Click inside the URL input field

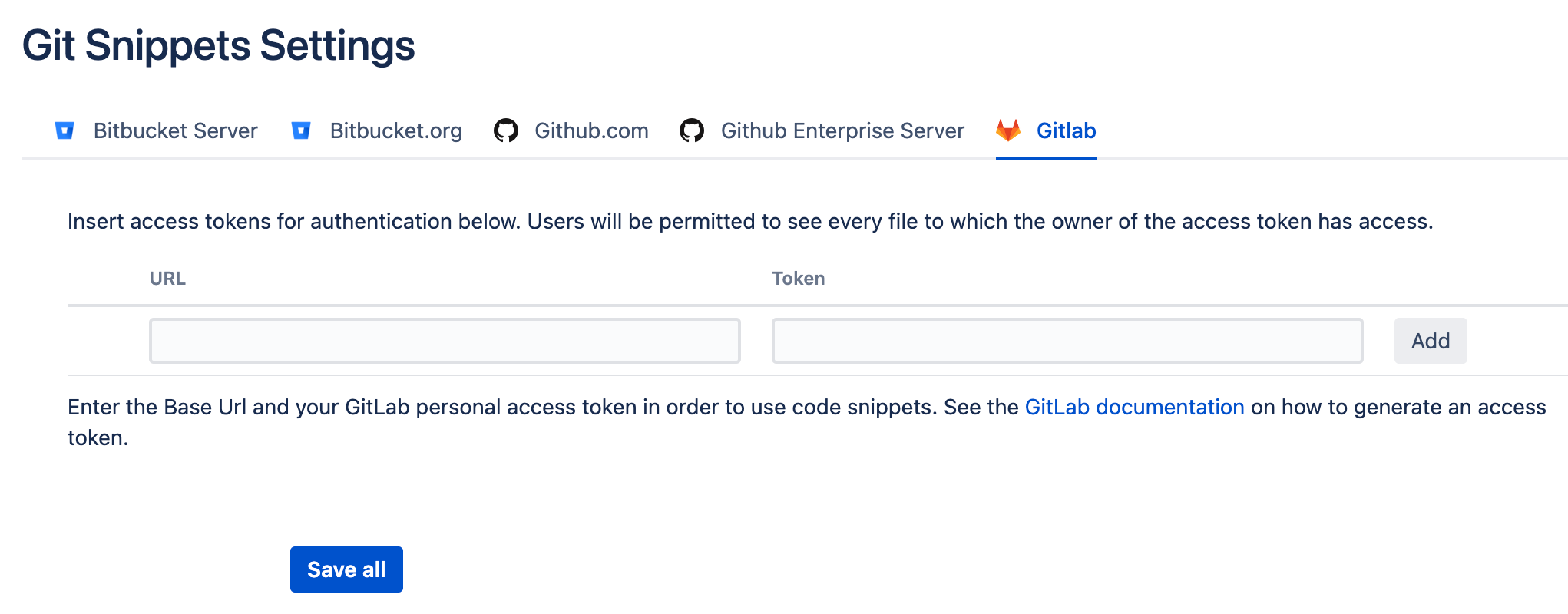tap(444, 340)
